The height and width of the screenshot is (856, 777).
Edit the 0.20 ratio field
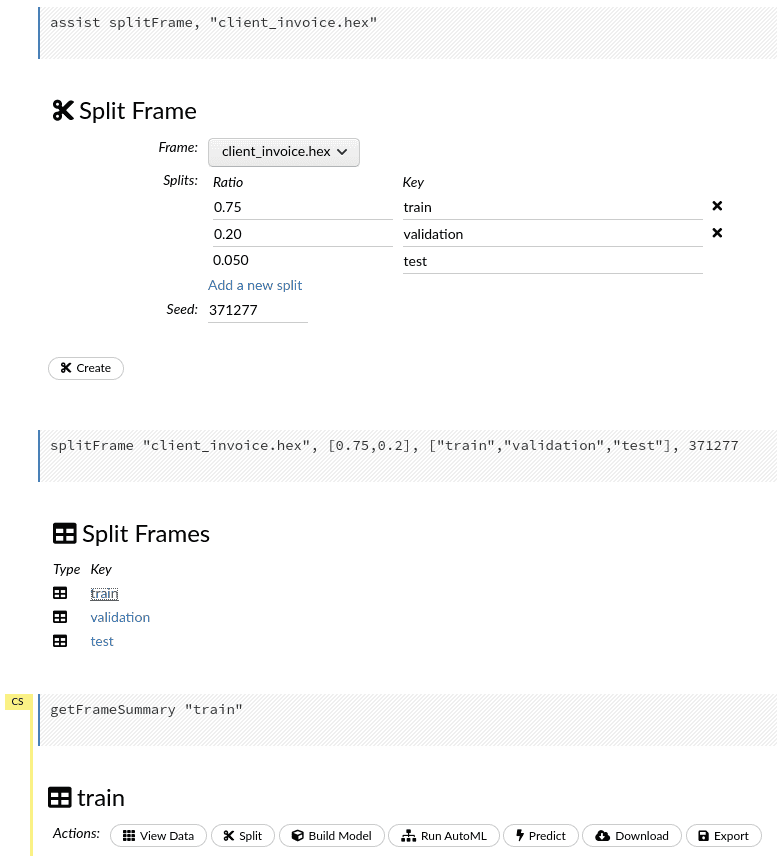click(x=286, y=234)
